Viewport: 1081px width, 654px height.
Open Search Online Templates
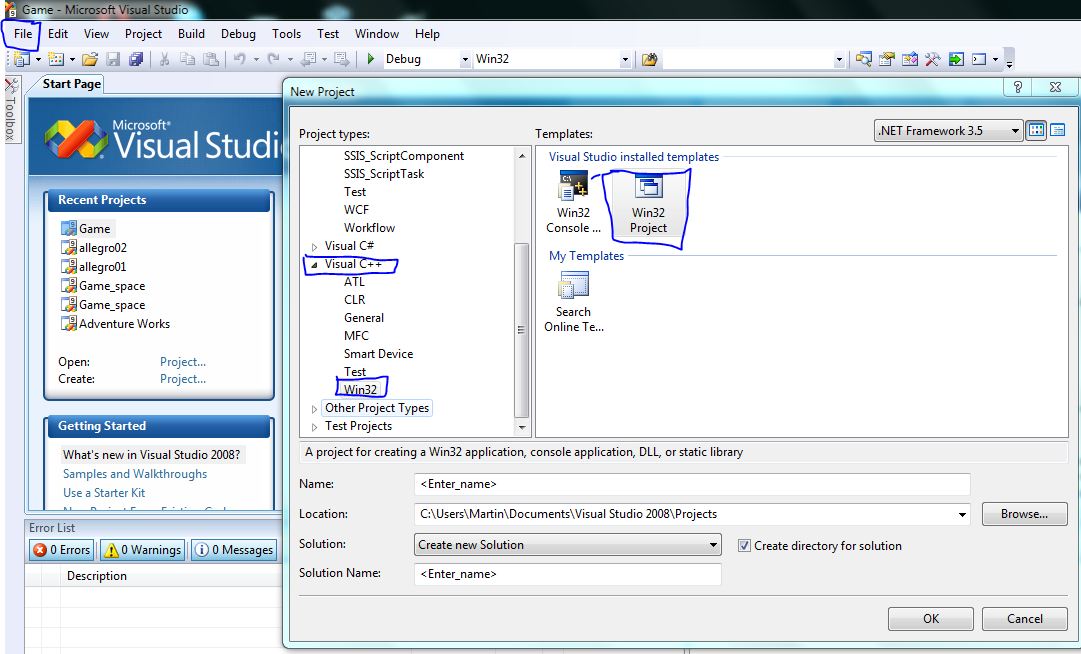(573, 287)
